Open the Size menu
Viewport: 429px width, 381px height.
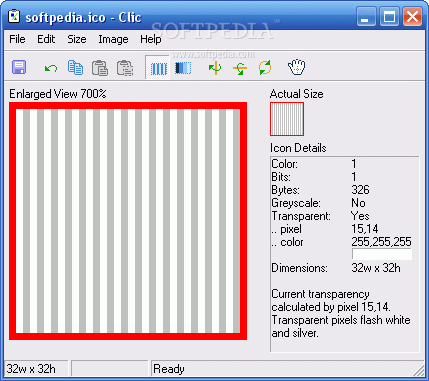click(77, 39)
